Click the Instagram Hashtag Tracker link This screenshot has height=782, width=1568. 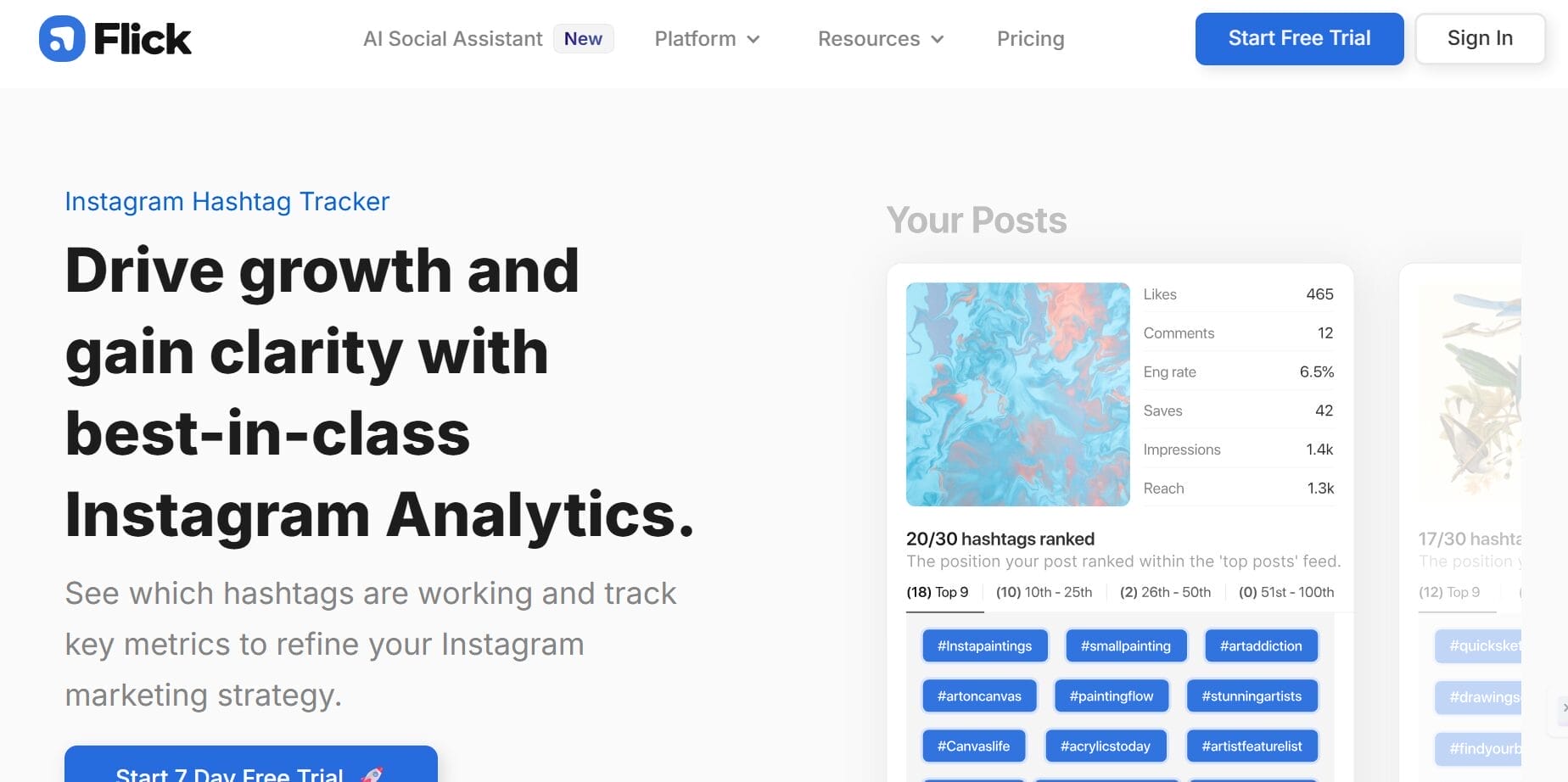point(227,201)
